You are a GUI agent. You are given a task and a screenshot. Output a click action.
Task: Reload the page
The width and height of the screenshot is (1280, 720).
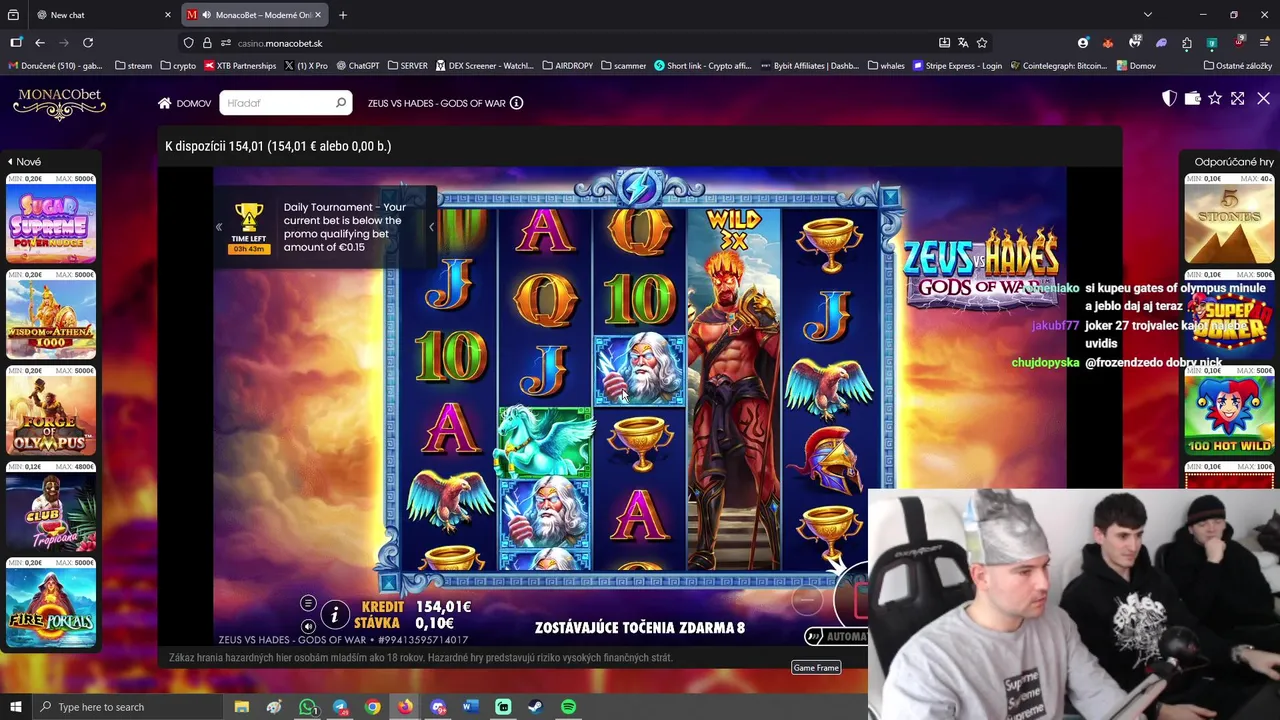click(88, 43)
